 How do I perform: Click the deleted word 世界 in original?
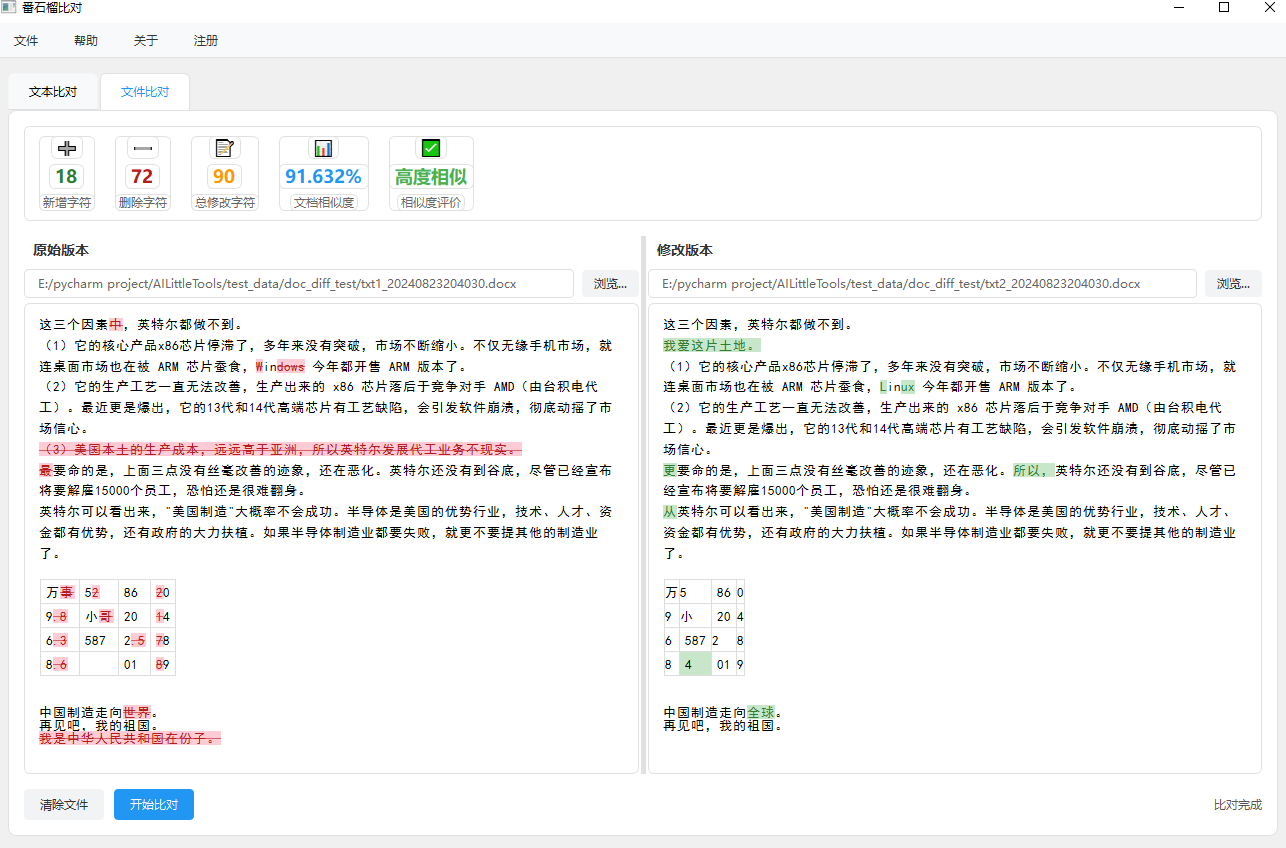tap(137, 712)
